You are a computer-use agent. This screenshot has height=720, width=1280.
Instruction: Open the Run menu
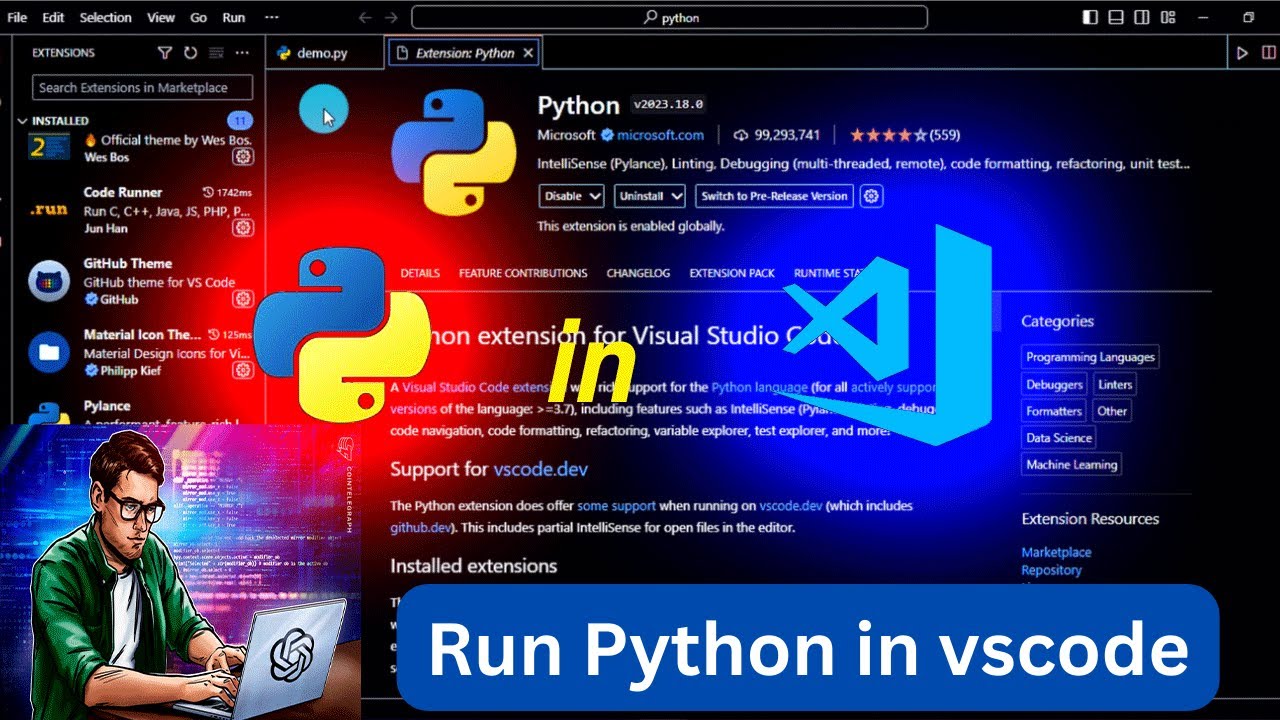[233, 18]
